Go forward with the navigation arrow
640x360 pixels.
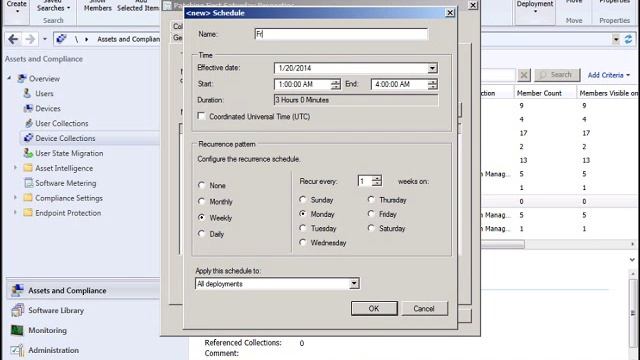coord(30,39)
